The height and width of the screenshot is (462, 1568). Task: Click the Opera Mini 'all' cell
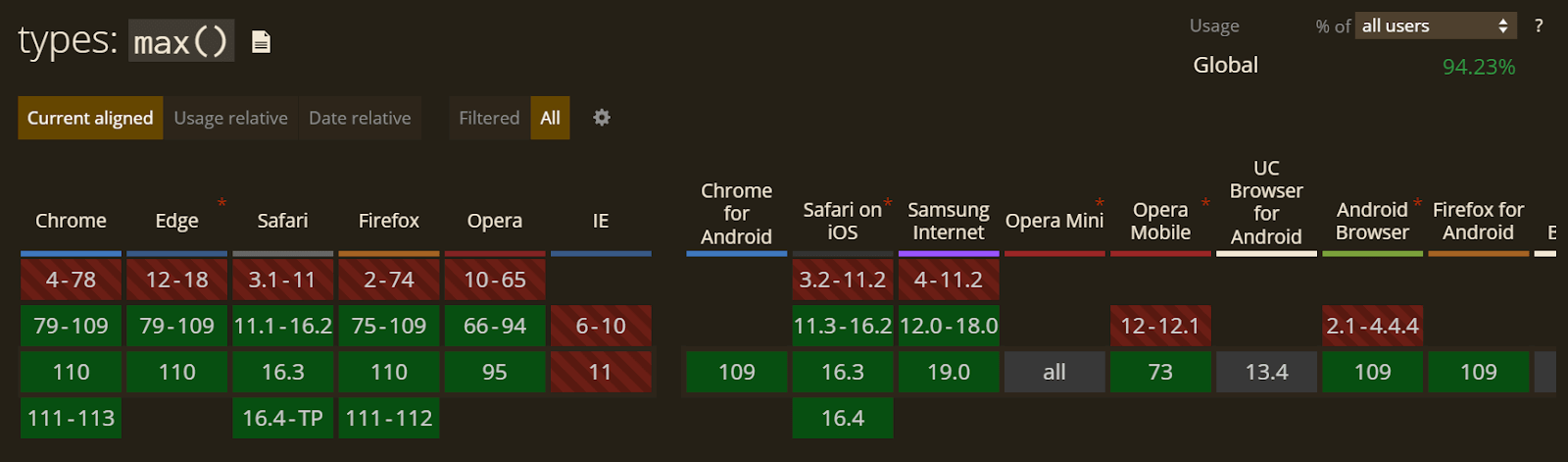pos(1054,372)
